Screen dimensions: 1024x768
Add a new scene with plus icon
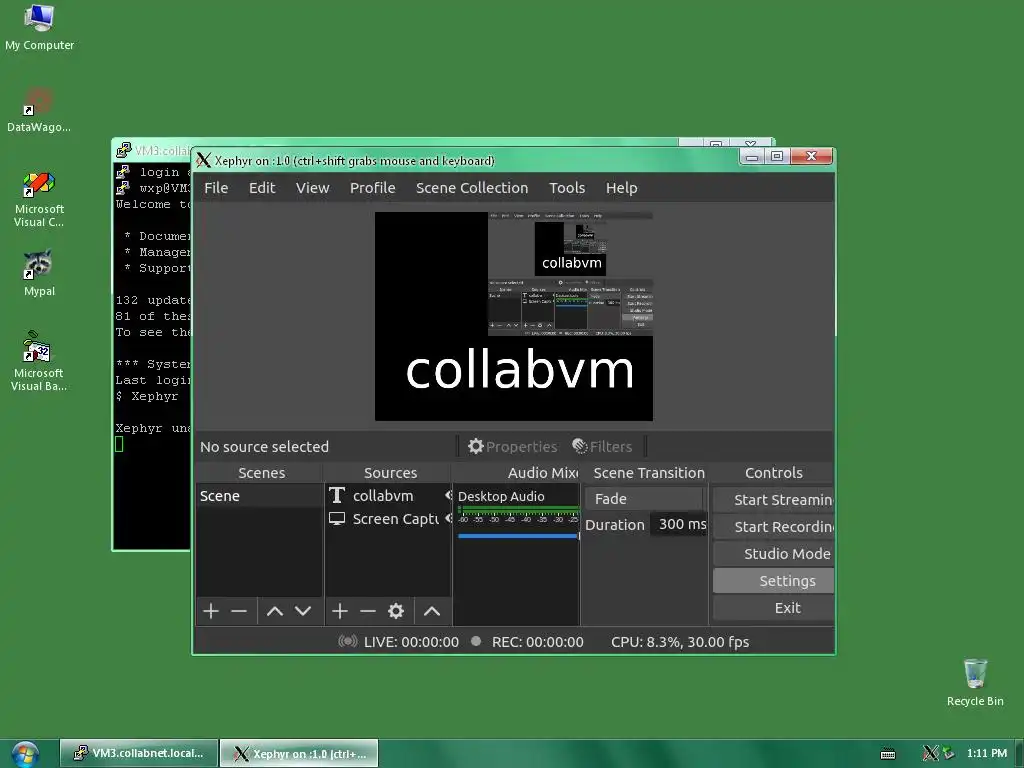coord(210,611)
